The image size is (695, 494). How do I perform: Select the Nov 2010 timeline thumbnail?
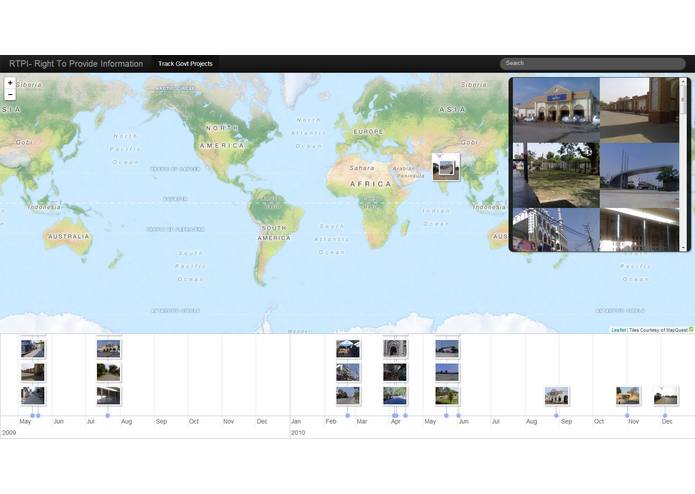(x=628, y=396)
